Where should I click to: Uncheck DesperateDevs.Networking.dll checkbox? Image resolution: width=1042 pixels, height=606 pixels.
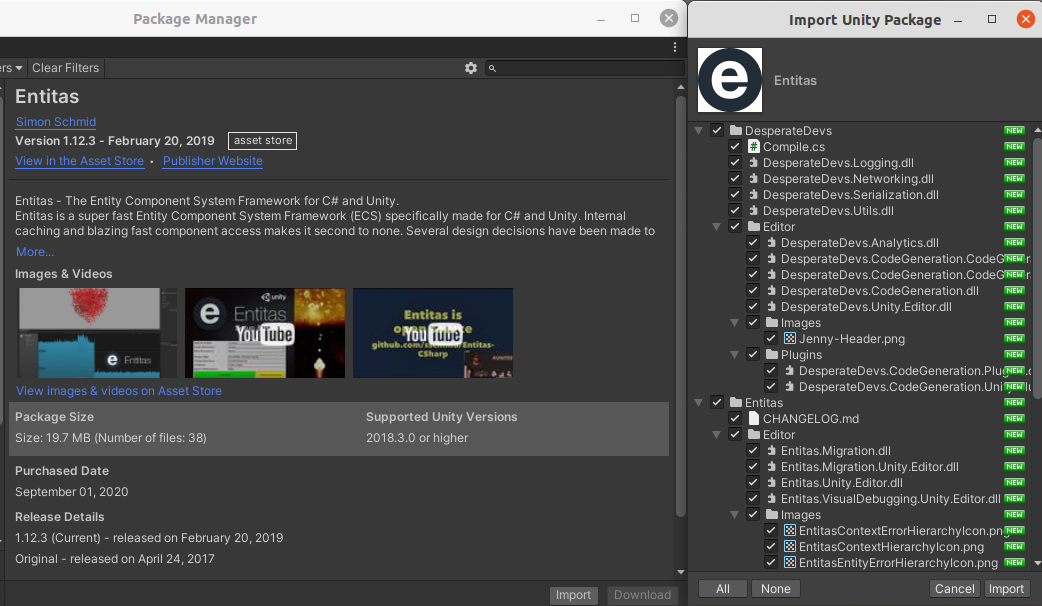(x=734, y=178)
